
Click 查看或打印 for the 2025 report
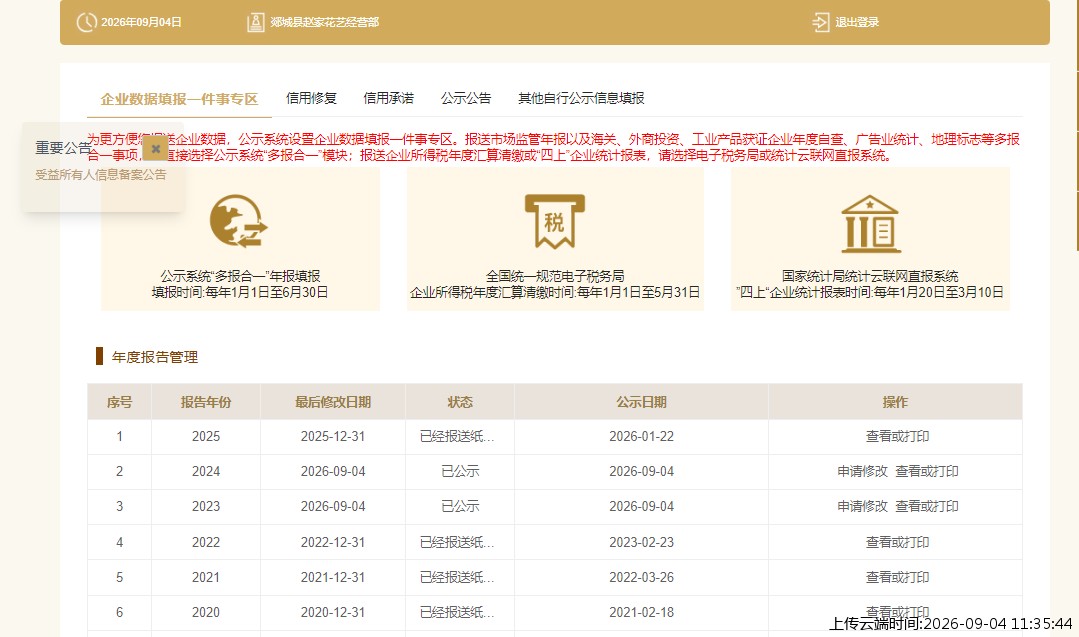pos(897,436)
